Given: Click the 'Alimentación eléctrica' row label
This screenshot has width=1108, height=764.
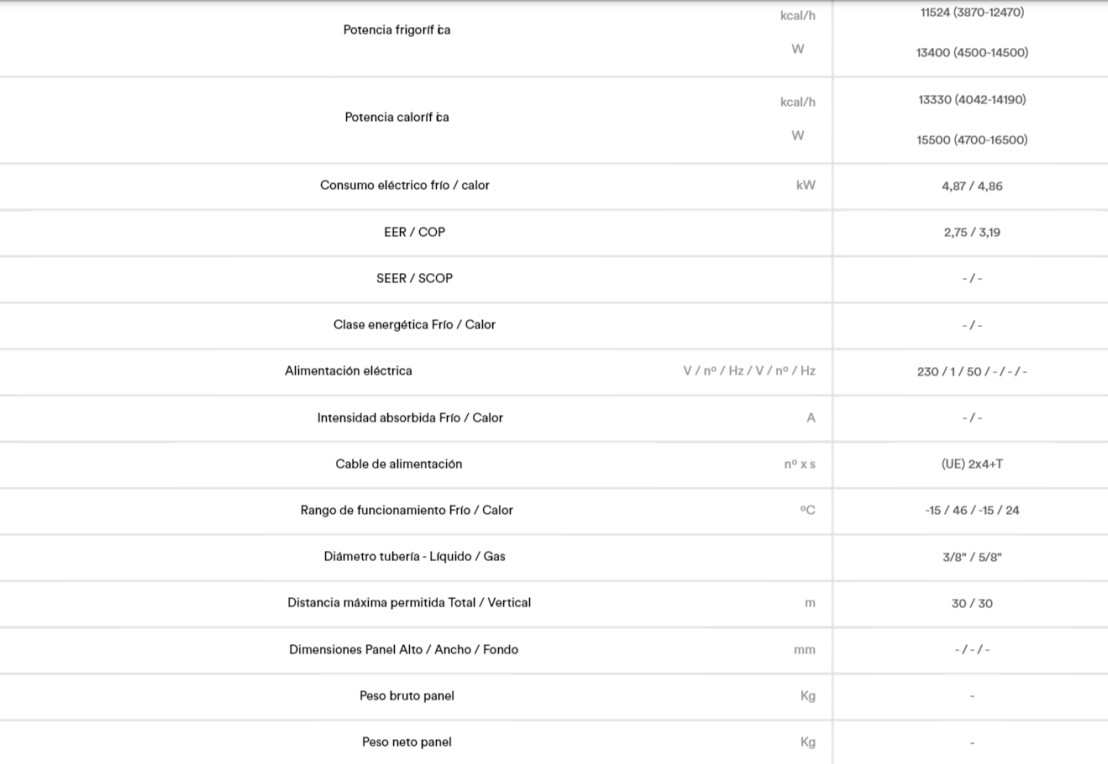Looking at the screenshot, I should [x=348, y=371].
